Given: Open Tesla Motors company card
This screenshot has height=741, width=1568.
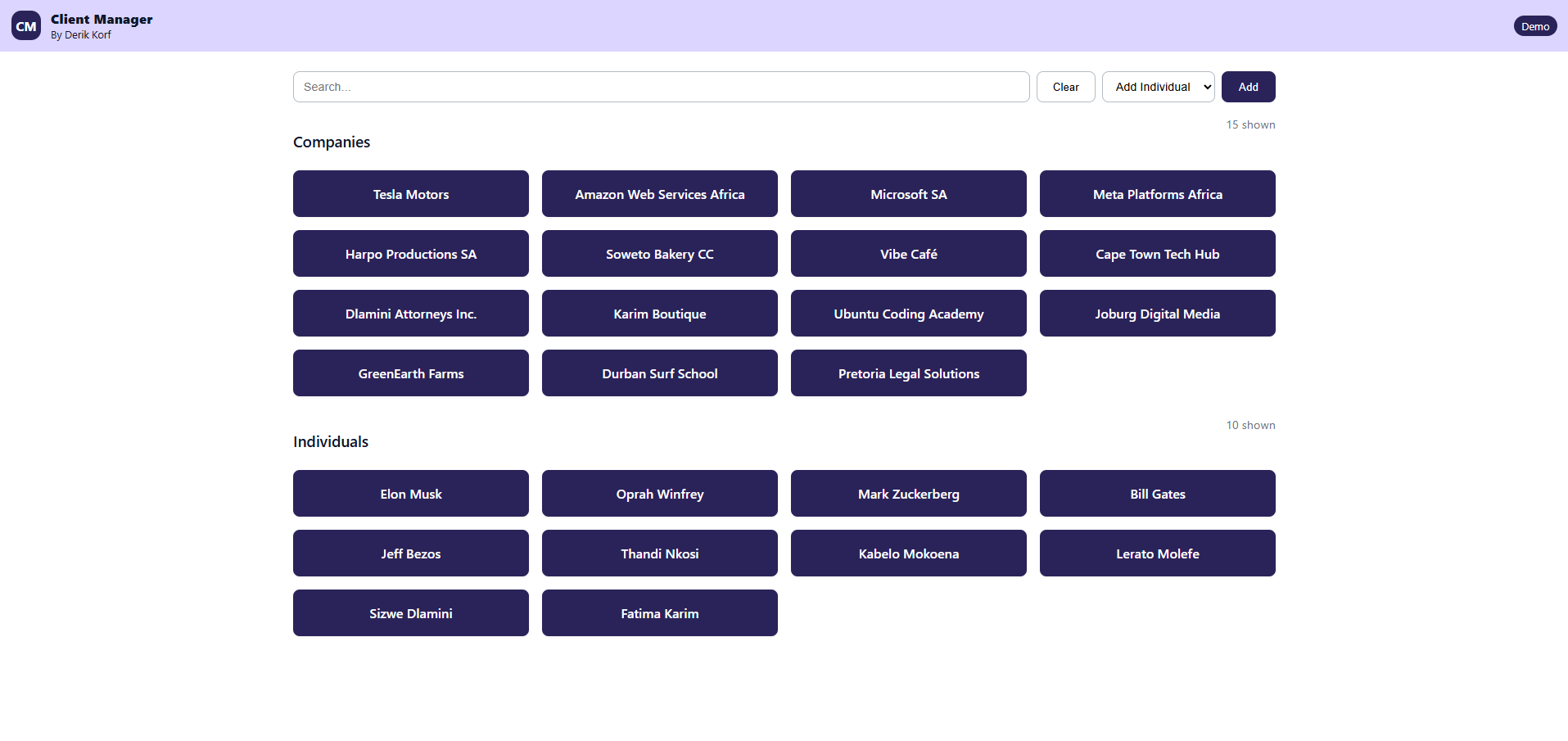Looking at the screenshot, I should 411,194.
